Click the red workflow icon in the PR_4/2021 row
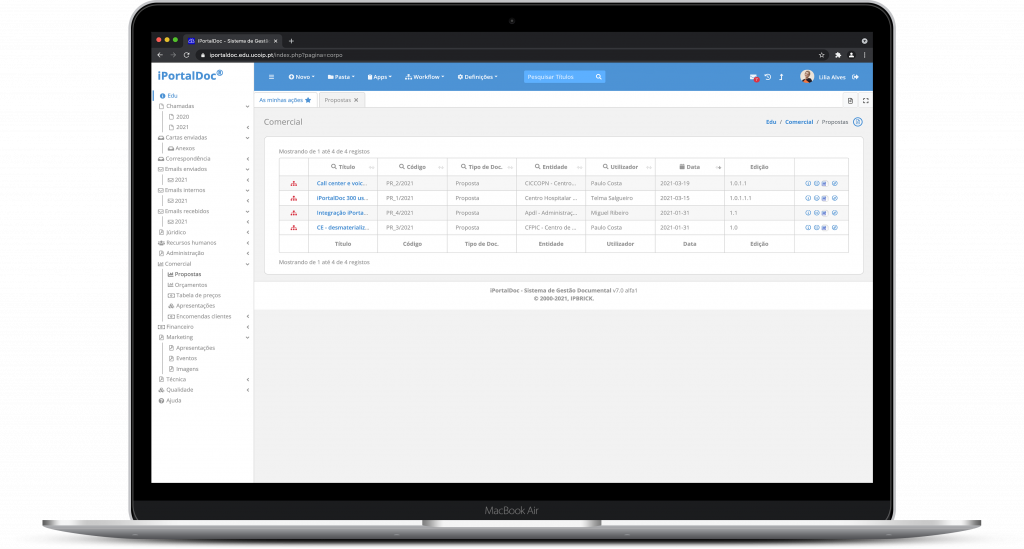 pos(294,213)
